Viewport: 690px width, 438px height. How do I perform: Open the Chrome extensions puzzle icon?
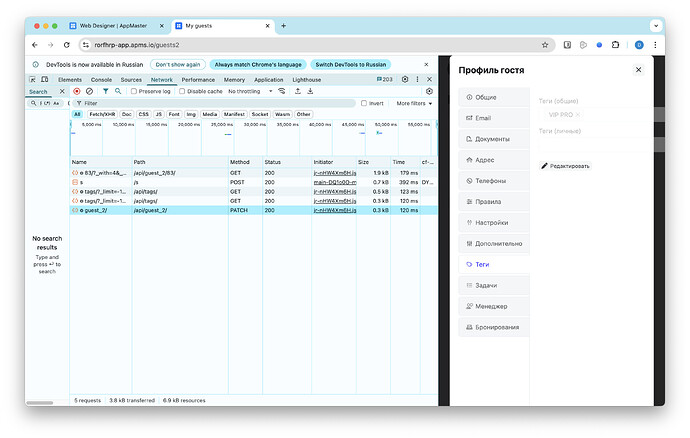(x=615, y=45)
